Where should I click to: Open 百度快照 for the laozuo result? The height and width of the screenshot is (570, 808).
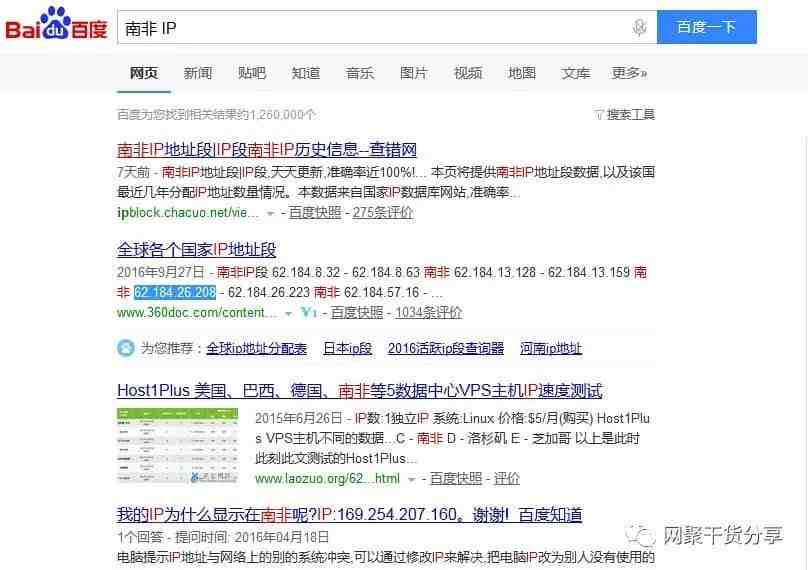pos(456,479)
